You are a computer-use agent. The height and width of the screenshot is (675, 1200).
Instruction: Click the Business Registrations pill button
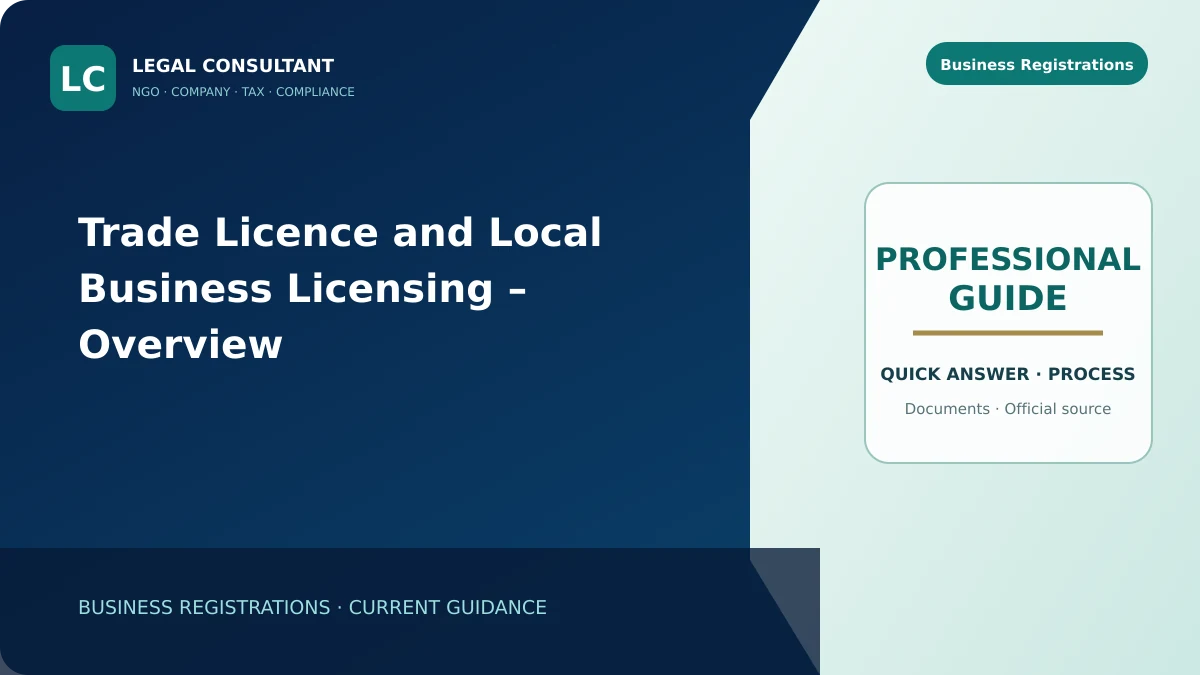point(1037,64)
